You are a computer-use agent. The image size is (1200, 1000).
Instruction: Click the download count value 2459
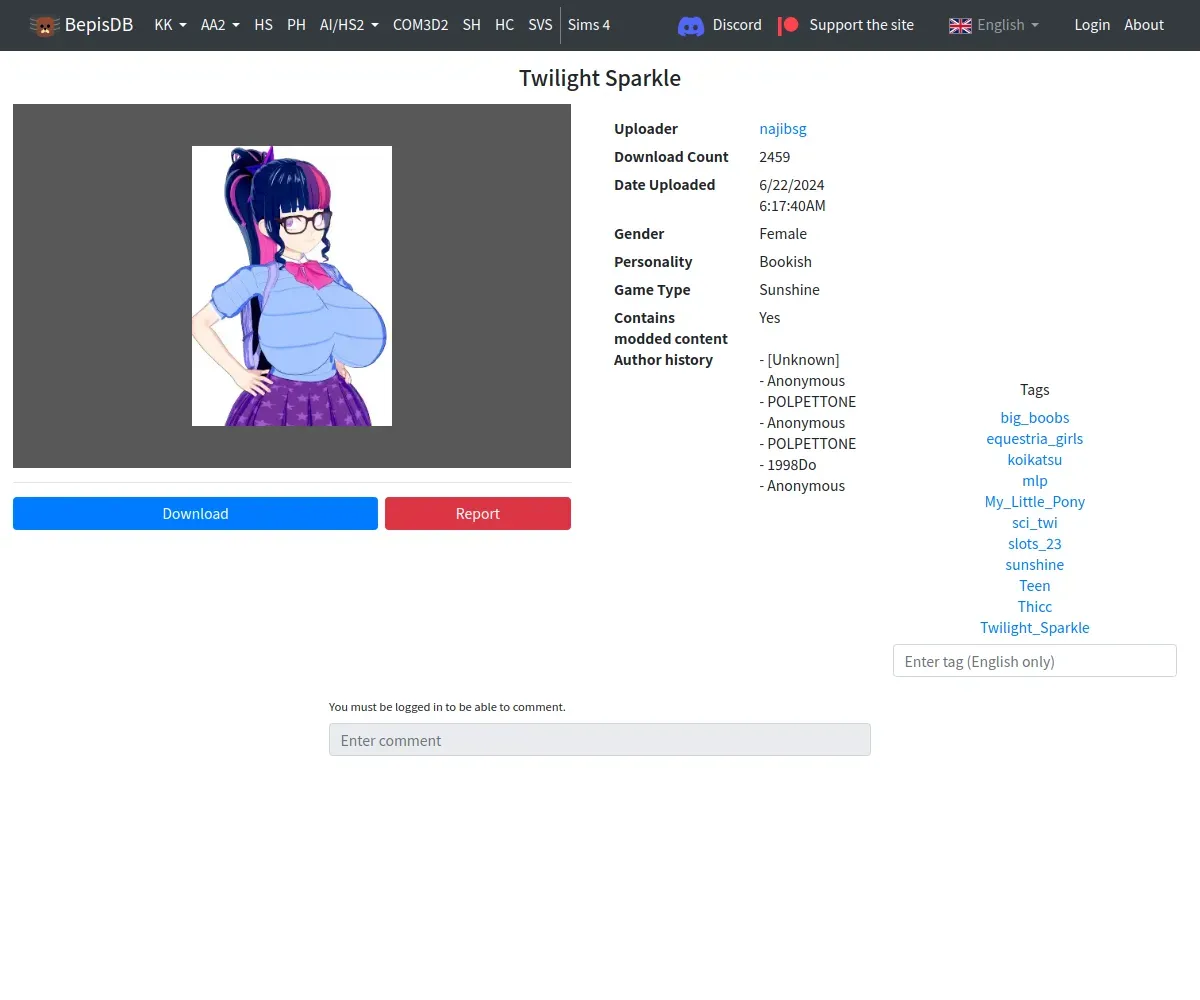click(775, 157)
